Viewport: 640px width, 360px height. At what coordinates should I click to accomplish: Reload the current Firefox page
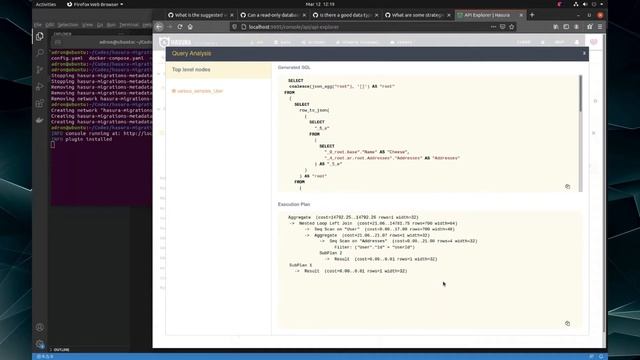click(180, 27)
